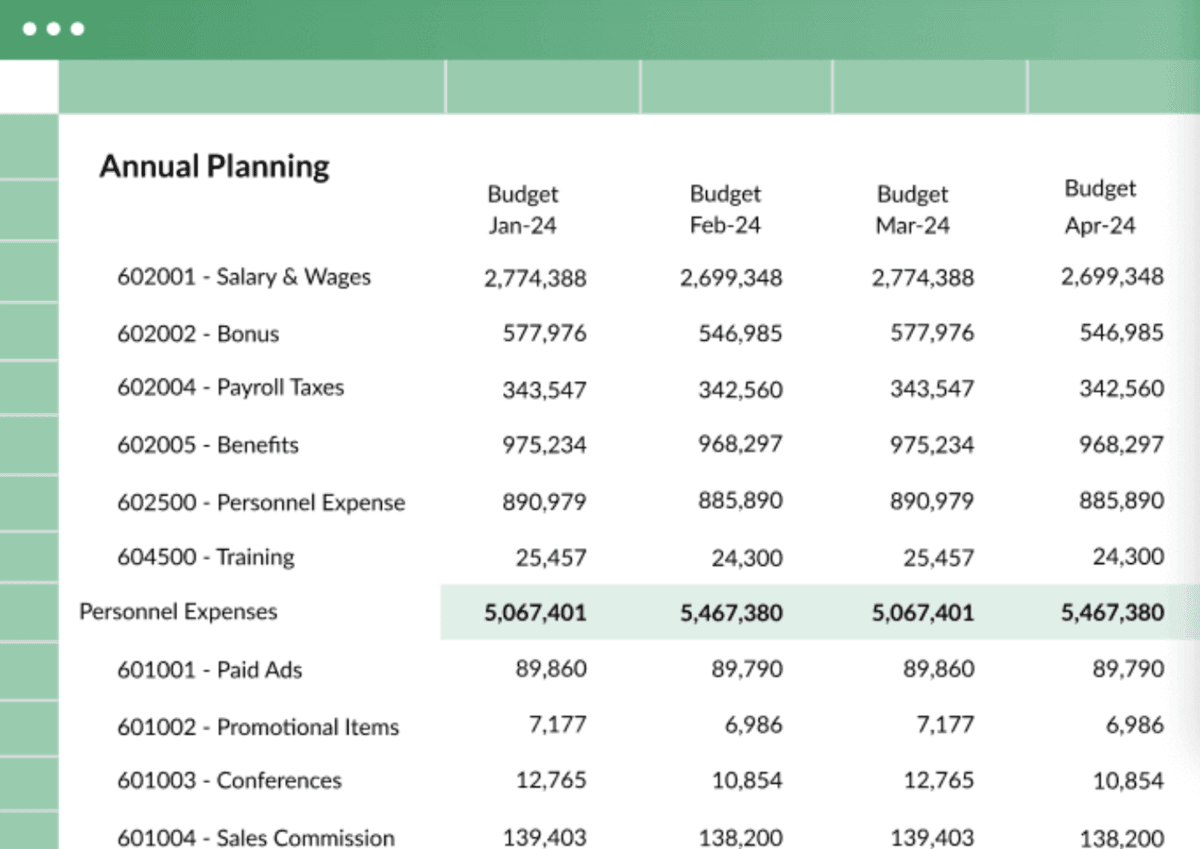Select the Benefits Mar-24 value 975,234

click(931, 444)
